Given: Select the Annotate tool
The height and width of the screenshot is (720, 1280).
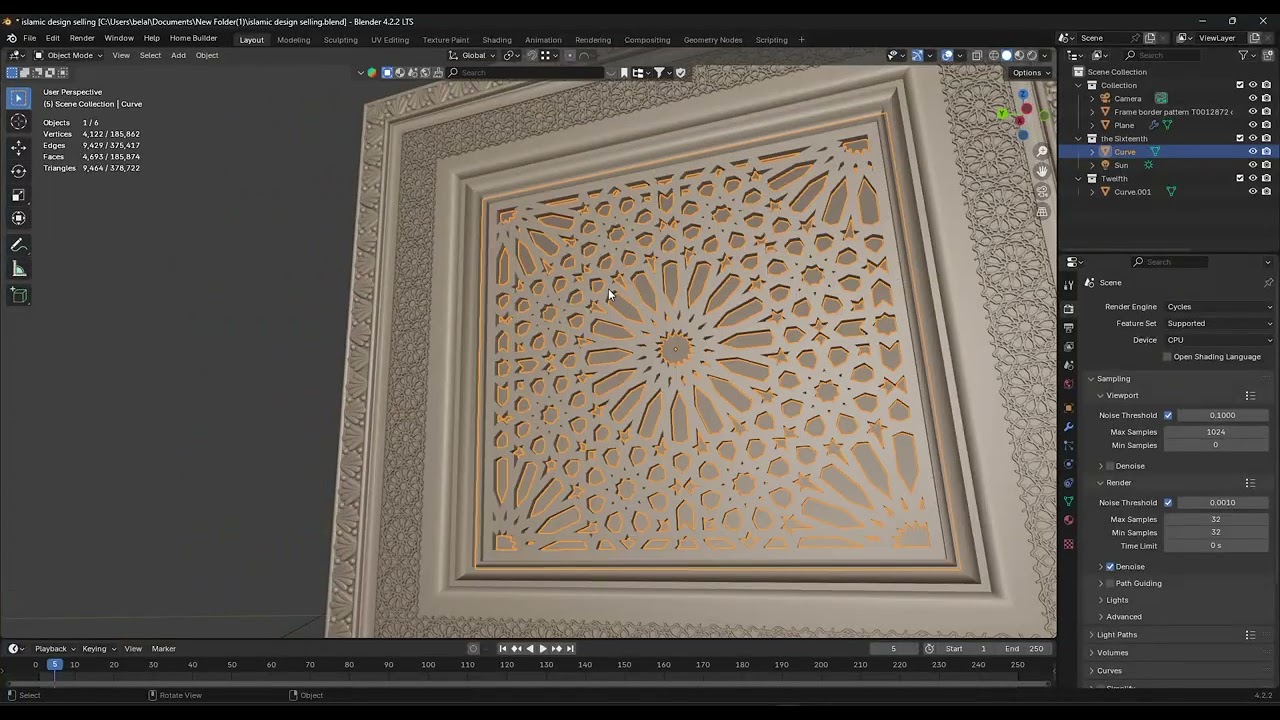Looking at the screenshot, I should pos(18,245).
